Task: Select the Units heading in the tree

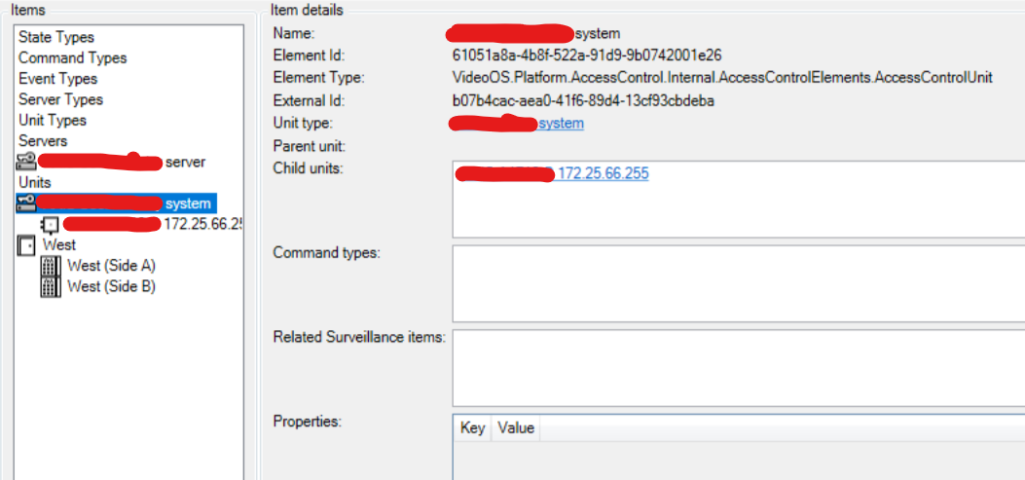Action: (34, 183)
